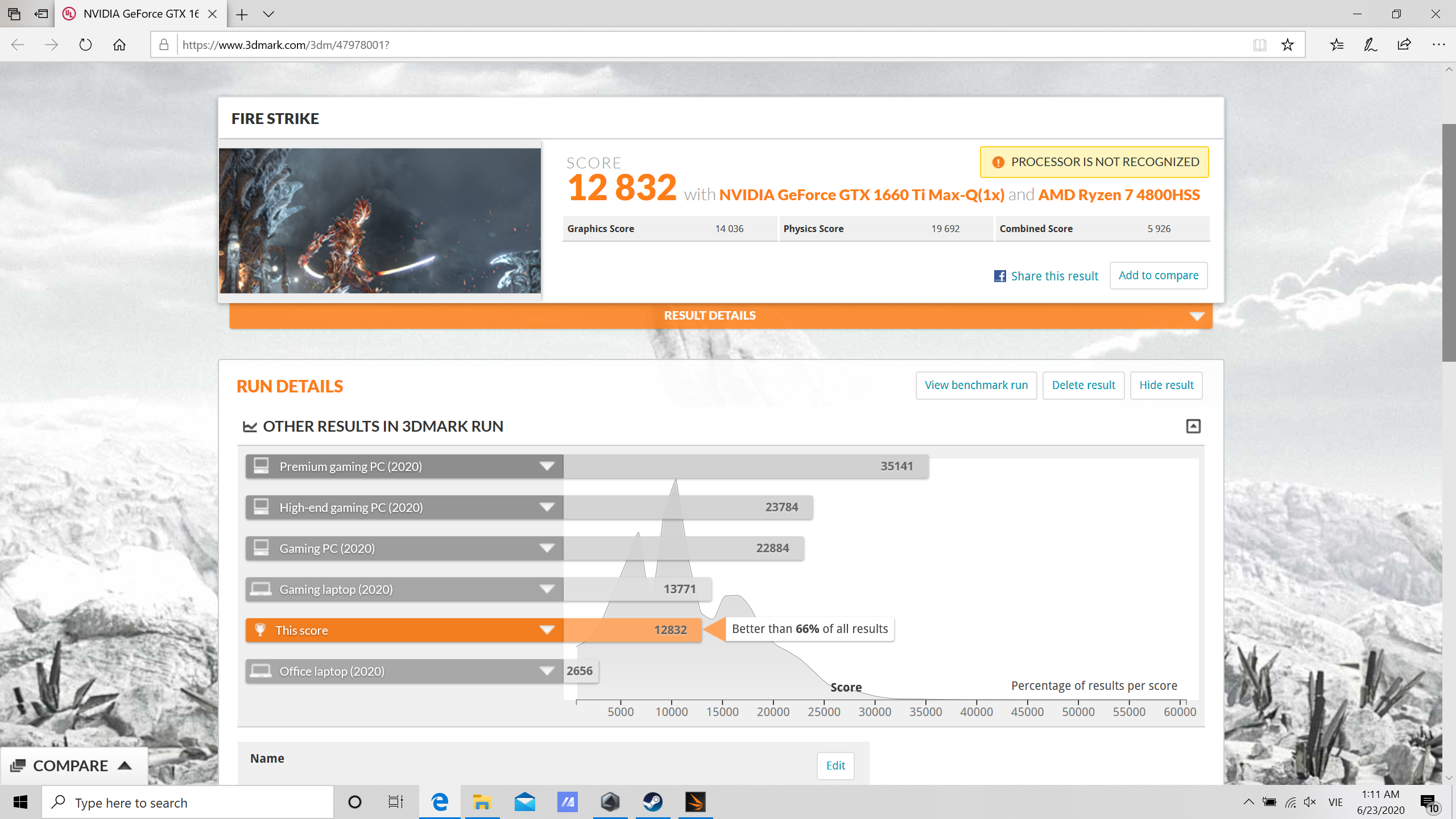Go to the browser Home page
The image size is (1456, 819).
pyautogui.click(x=119, y=45)
